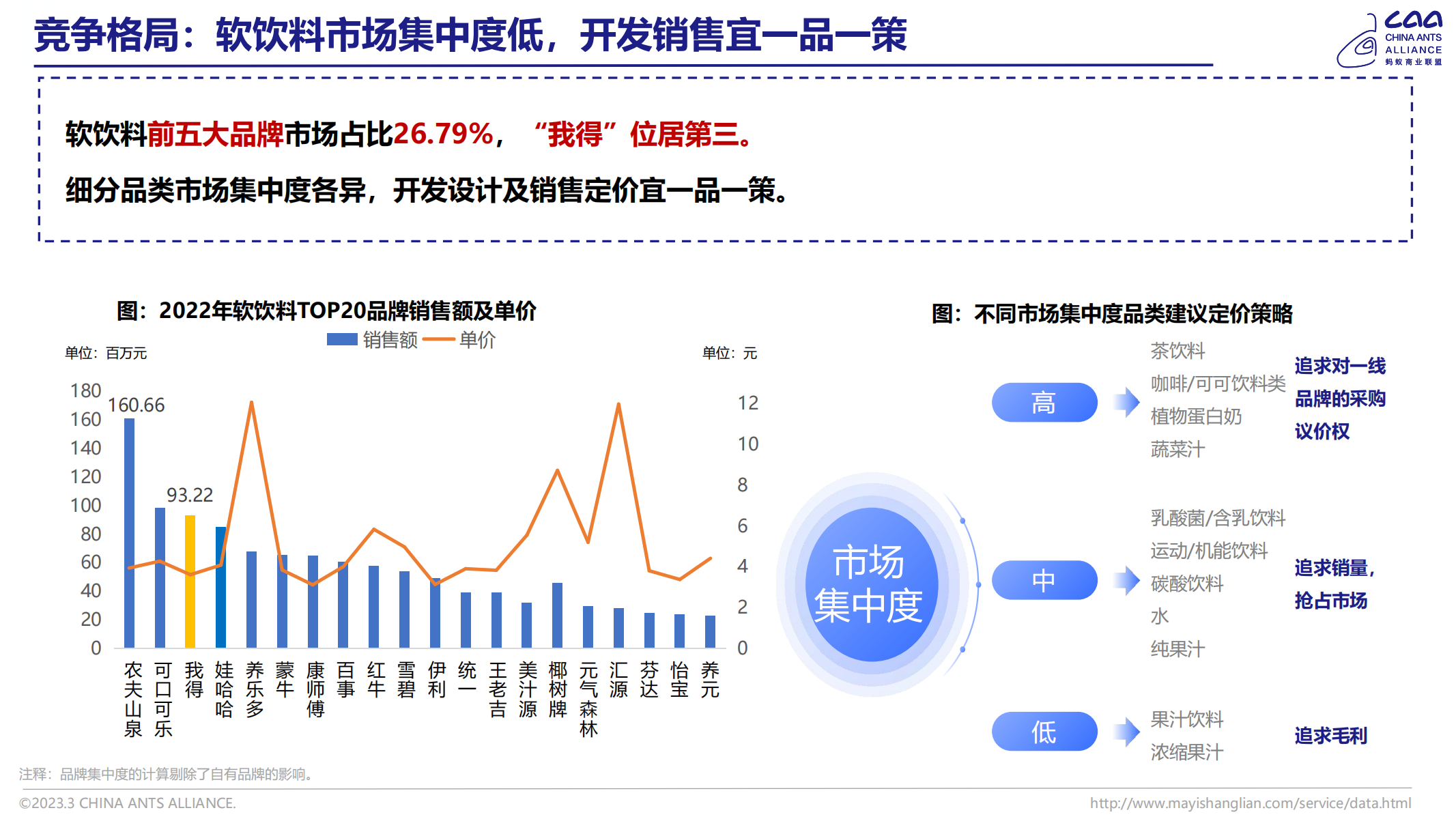This screenshot has width=1456, height=819.
Task: Open the mayishanglian.com data link
Action: pos(1251,803)
